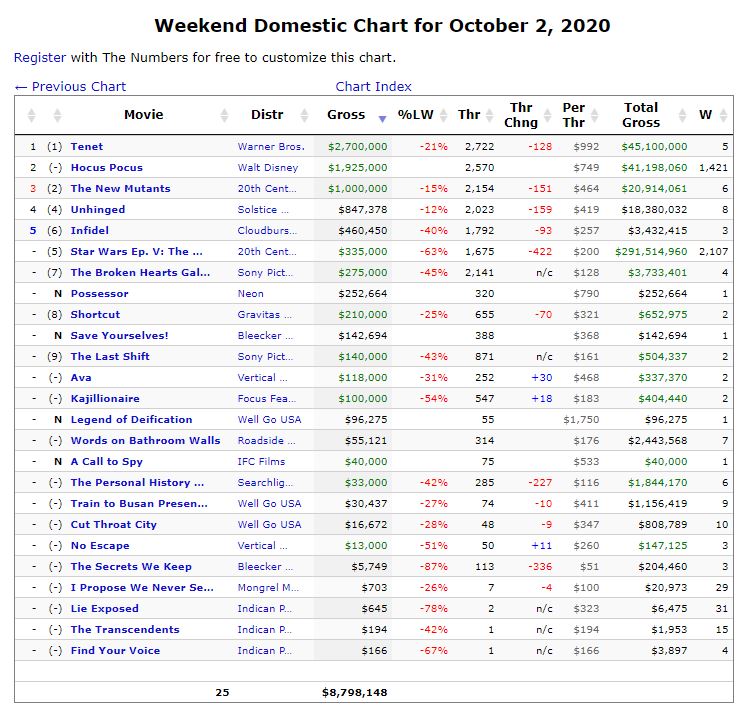The image size is (754, 706).
Task: Open Warner Bros. distributor link
Action: [x=270, y=147]
